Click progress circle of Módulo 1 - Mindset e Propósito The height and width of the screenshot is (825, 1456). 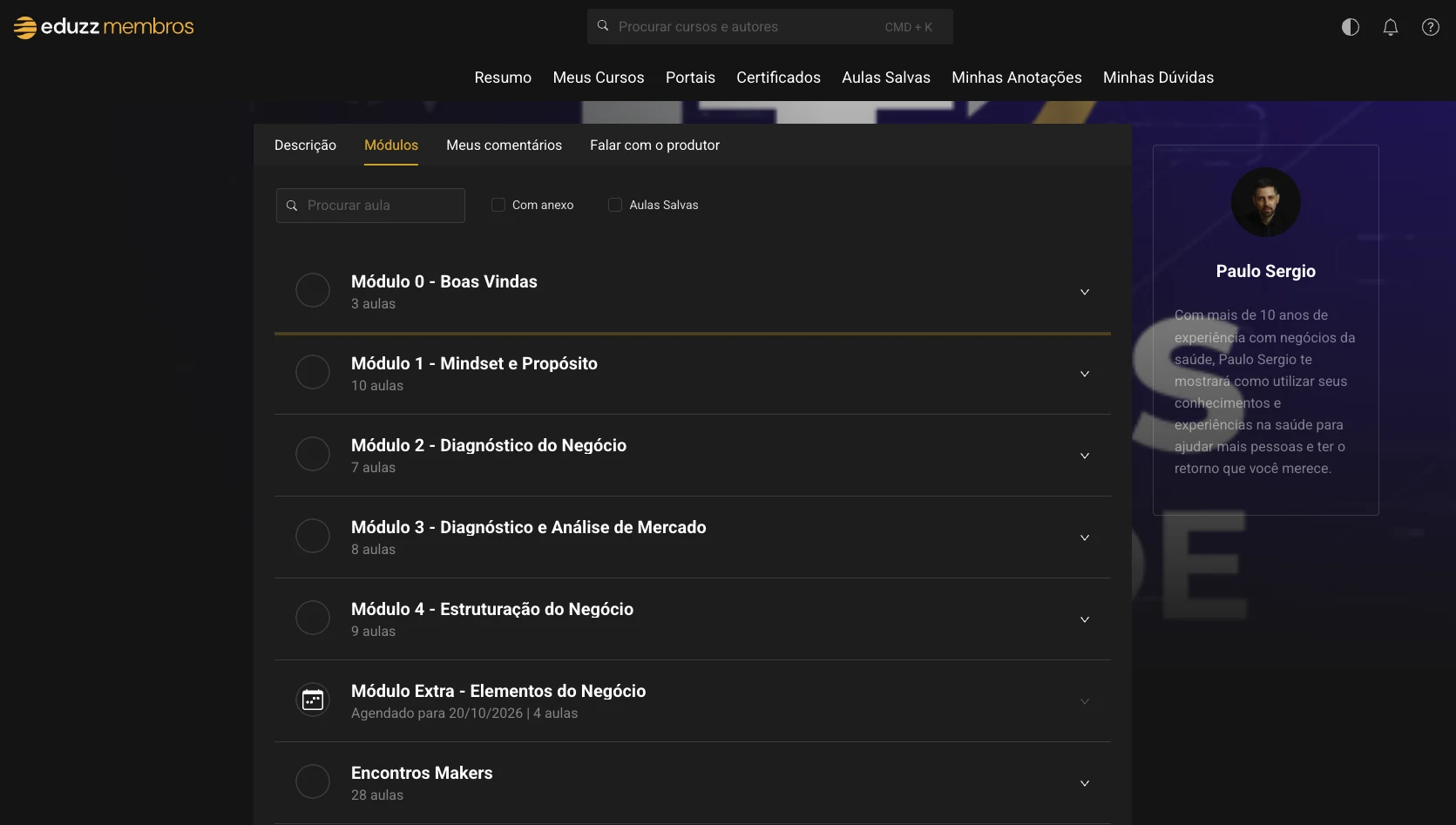point(313,372)
